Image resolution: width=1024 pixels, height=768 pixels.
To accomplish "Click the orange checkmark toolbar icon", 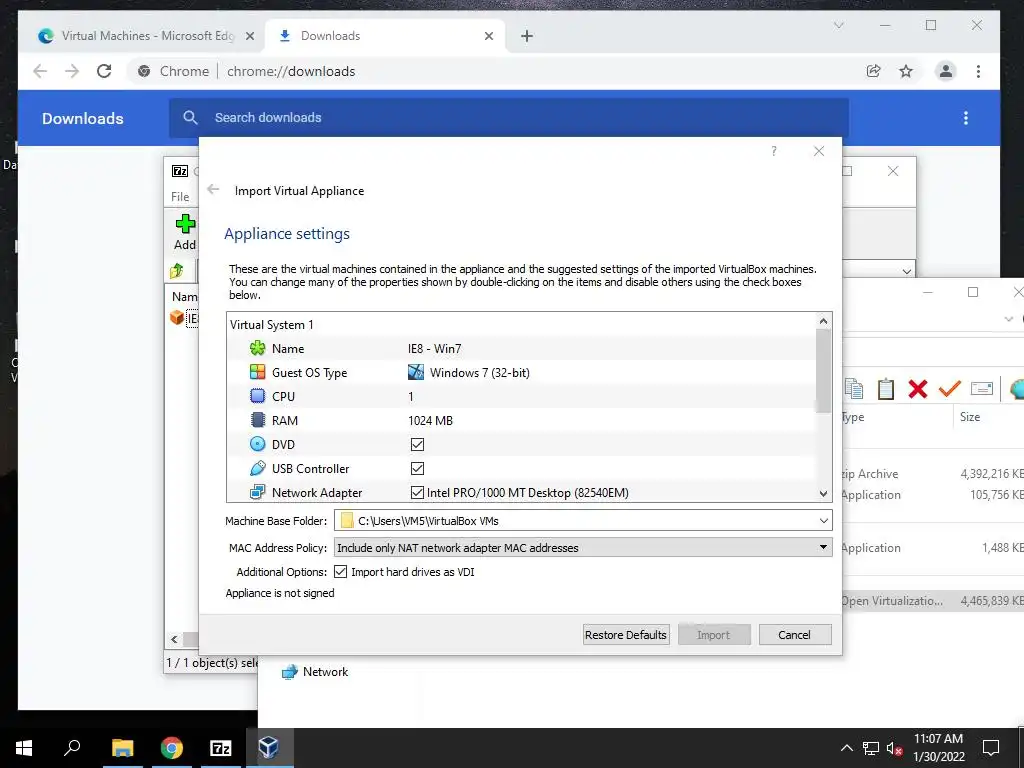I will pos(949,389).
